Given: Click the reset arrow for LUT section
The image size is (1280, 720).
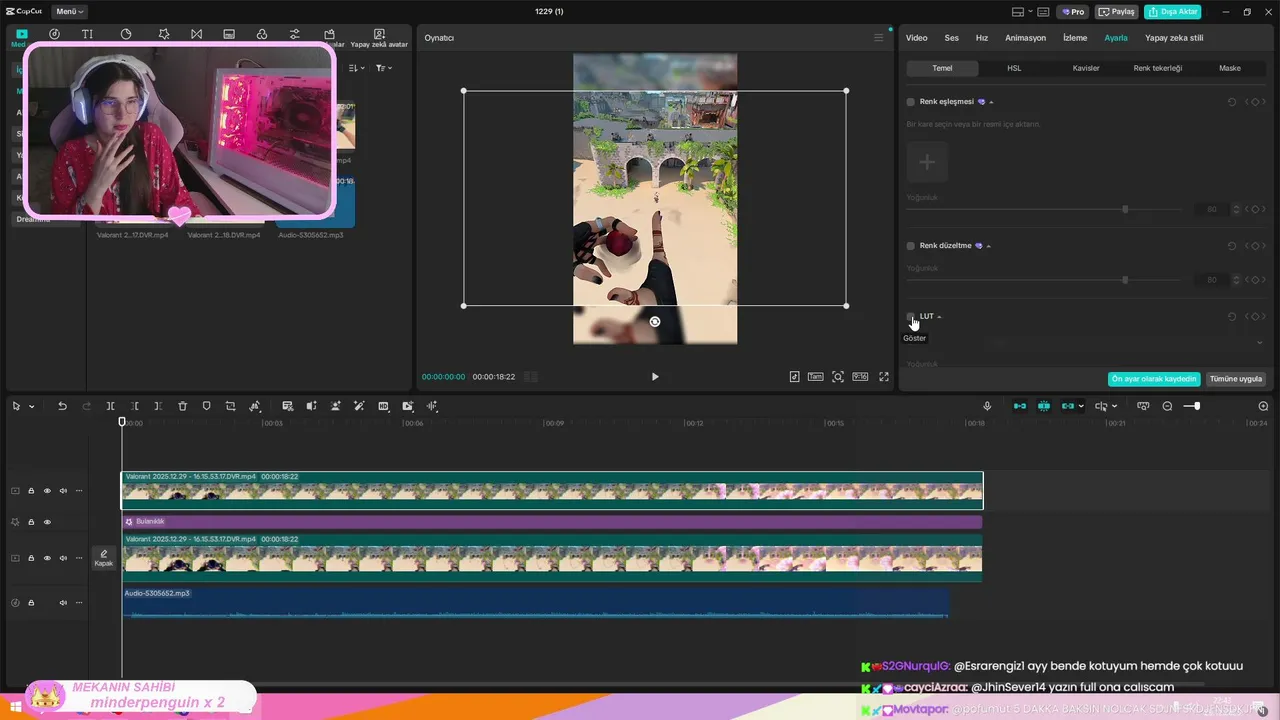Looking at the screenshot, I should [x=1232, y=317].
